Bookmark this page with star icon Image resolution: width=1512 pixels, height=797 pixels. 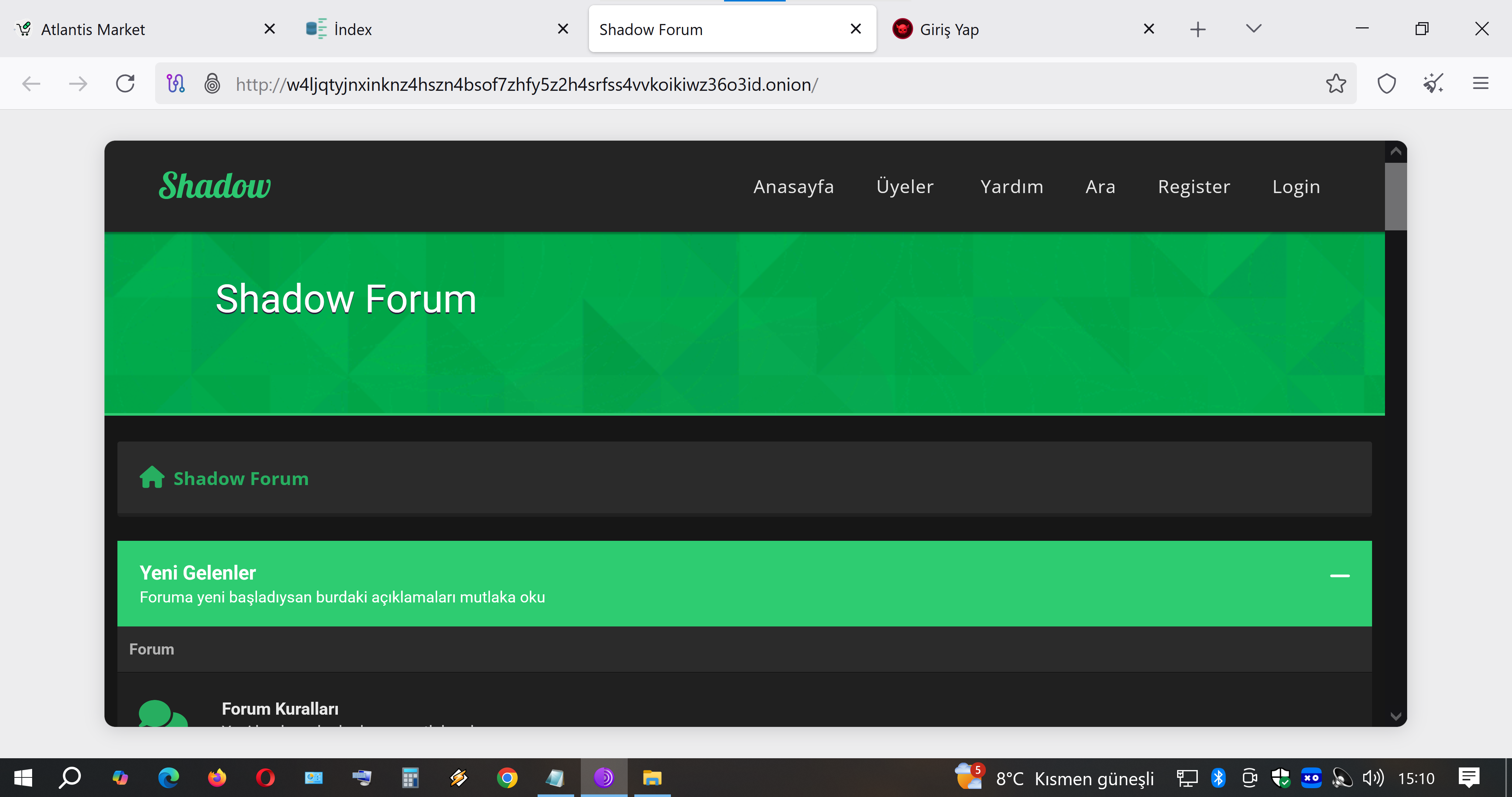[1336, 84]
